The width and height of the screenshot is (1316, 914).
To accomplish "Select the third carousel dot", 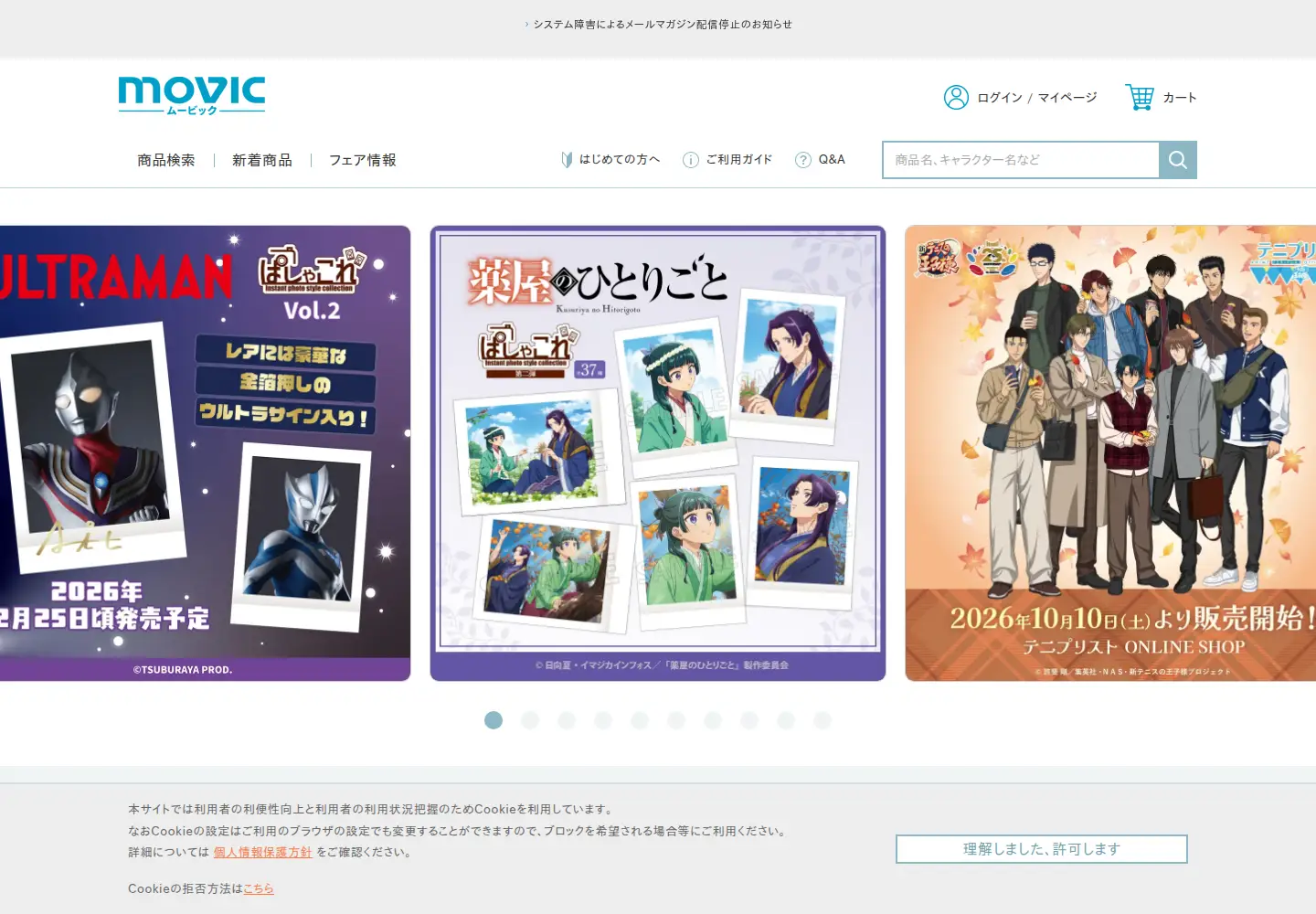I will (567, 720).
